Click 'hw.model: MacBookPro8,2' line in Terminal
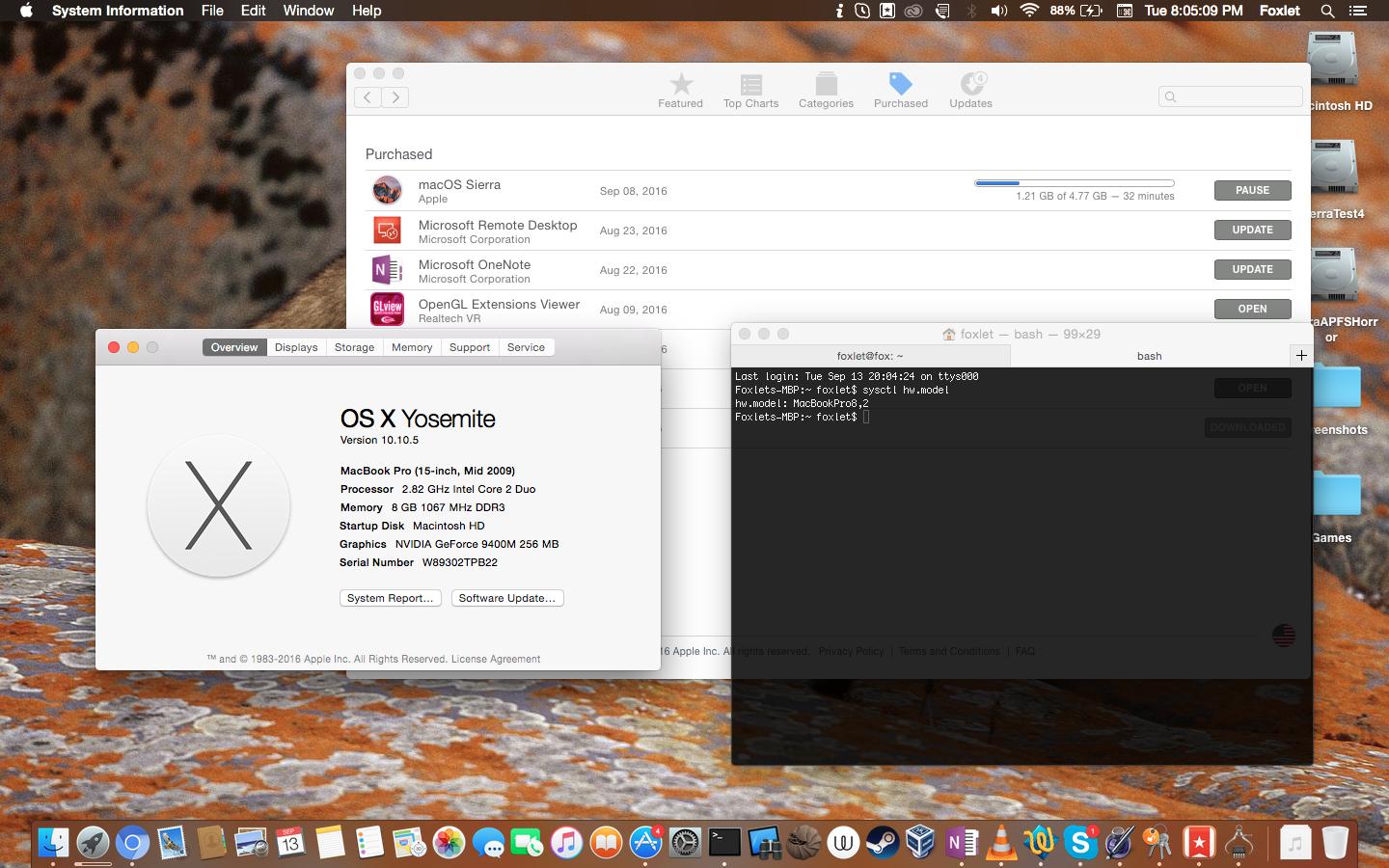 point(802,403)
